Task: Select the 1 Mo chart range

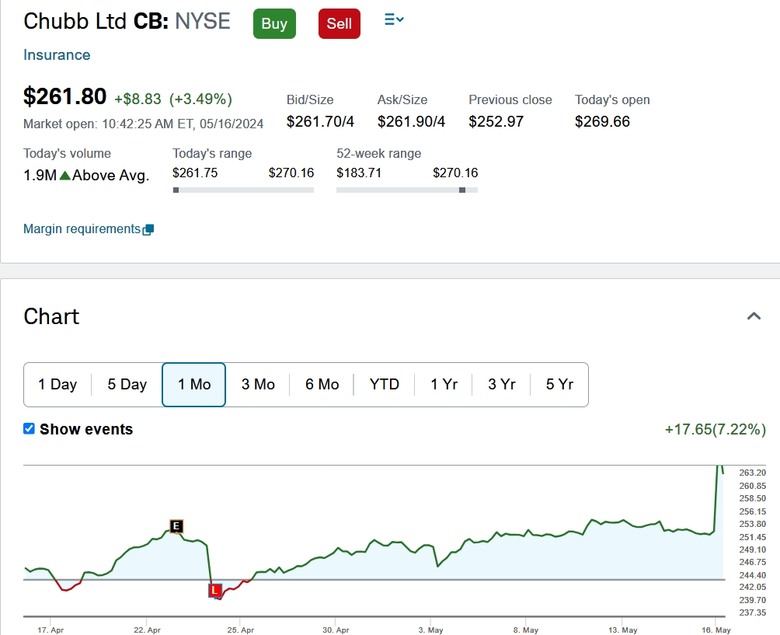Action: point(194,384)
